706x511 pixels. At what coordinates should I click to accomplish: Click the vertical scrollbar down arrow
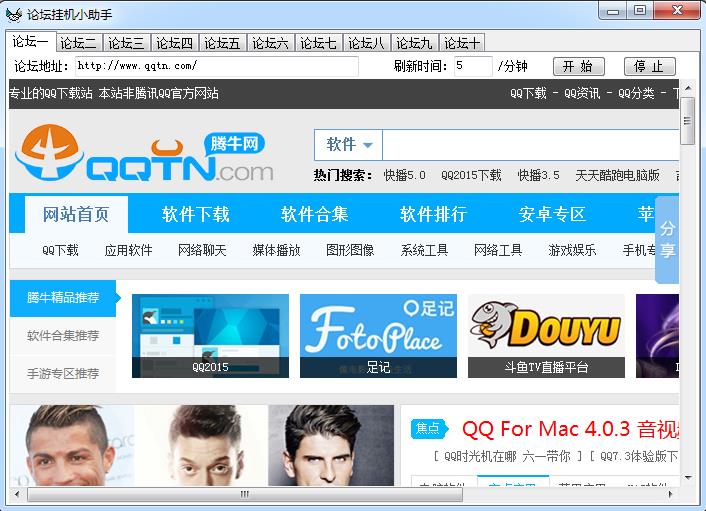(688, 479)
